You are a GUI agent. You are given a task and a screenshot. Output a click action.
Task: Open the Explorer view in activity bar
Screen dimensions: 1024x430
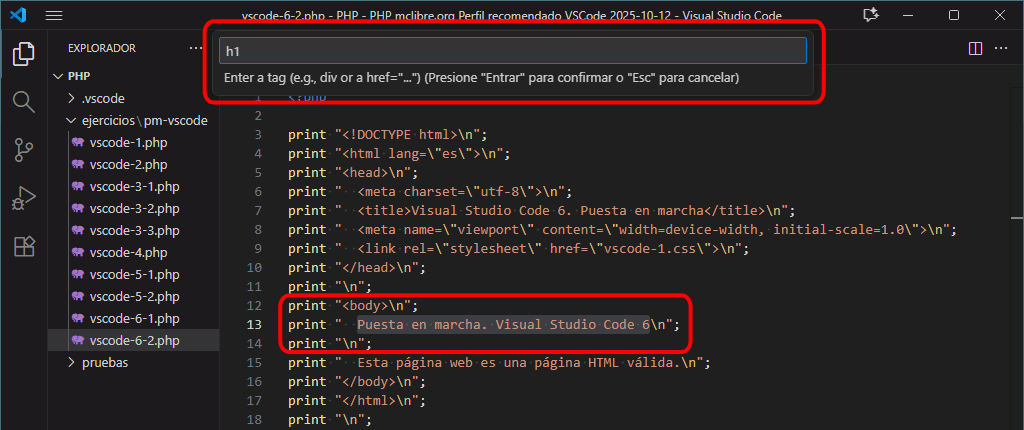tap(23, 55)
